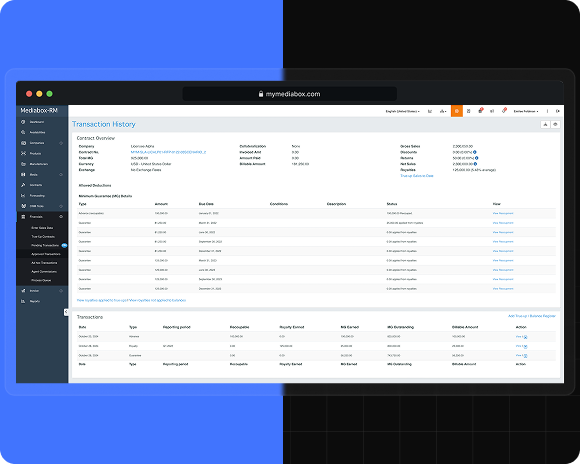
Task: Open the English (United States) language dropdown
Action: pos(402,111)
